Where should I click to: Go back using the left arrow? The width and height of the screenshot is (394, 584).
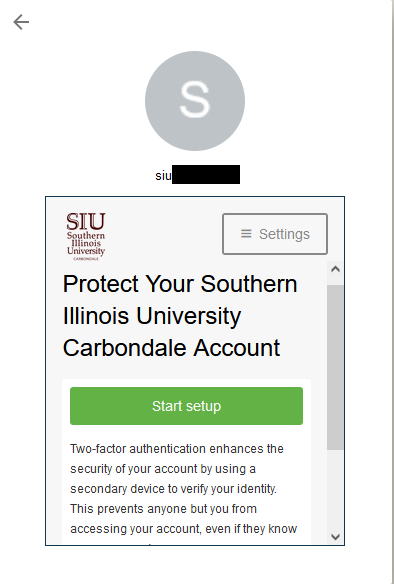pyautogui.click(x=21, y=22)
